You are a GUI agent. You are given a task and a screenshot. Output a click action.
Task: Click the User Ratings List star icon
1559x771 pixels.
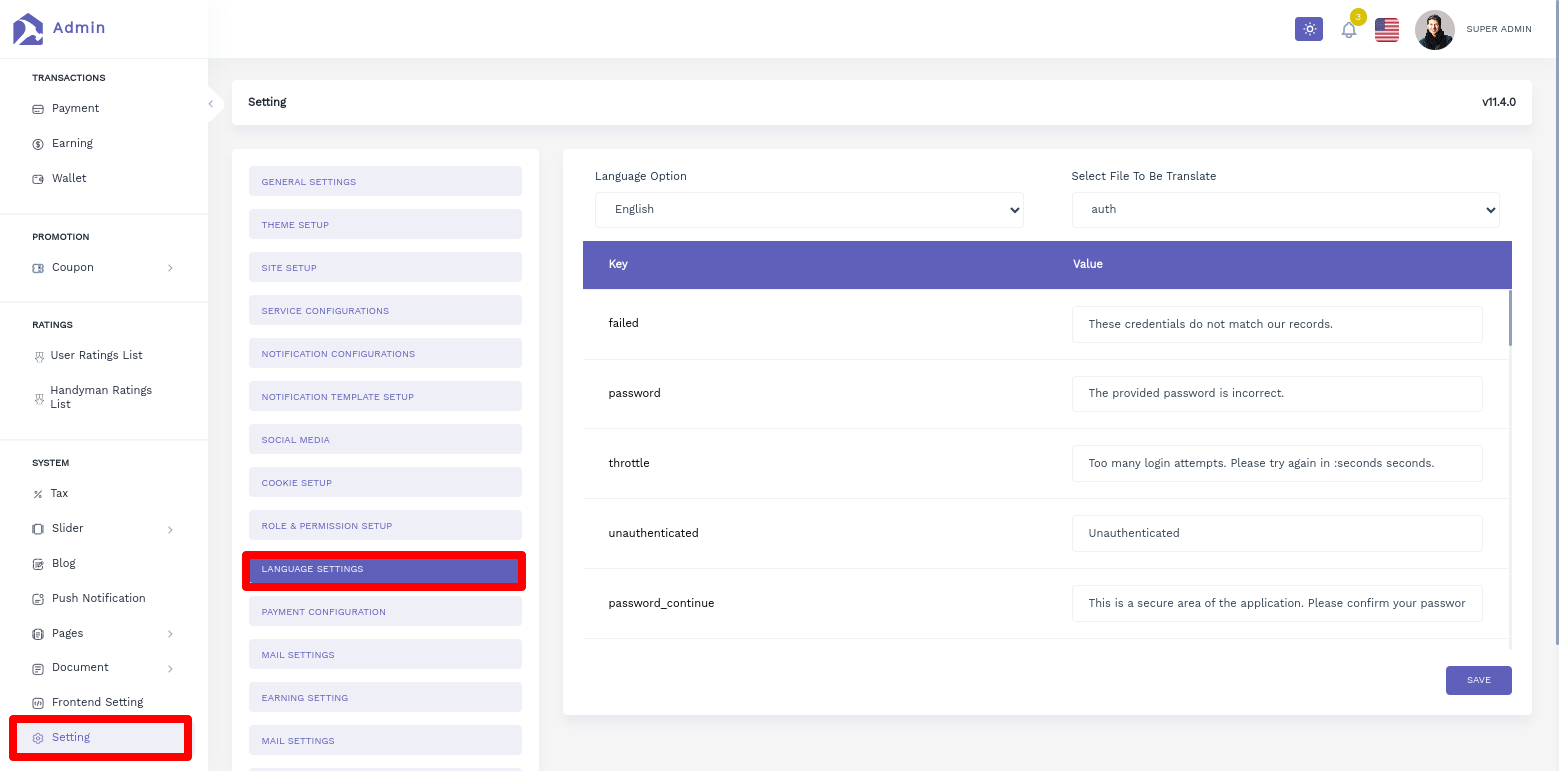[x=39, y=356]
